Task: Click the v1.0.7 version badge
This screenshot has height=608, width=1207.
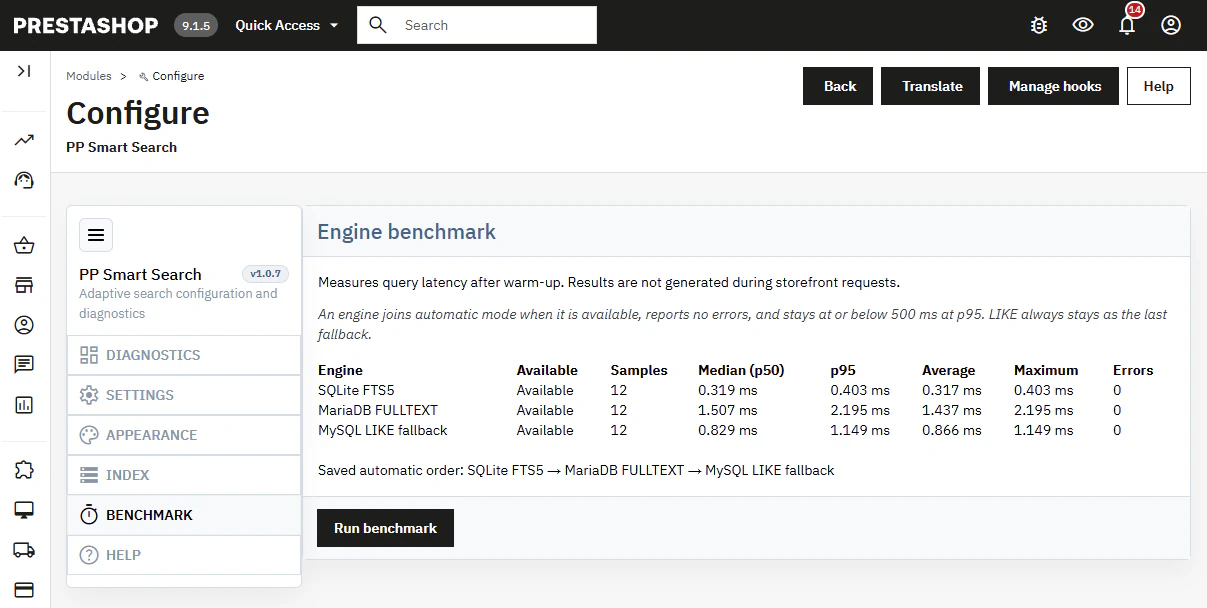Action: (x=266, y=274)
